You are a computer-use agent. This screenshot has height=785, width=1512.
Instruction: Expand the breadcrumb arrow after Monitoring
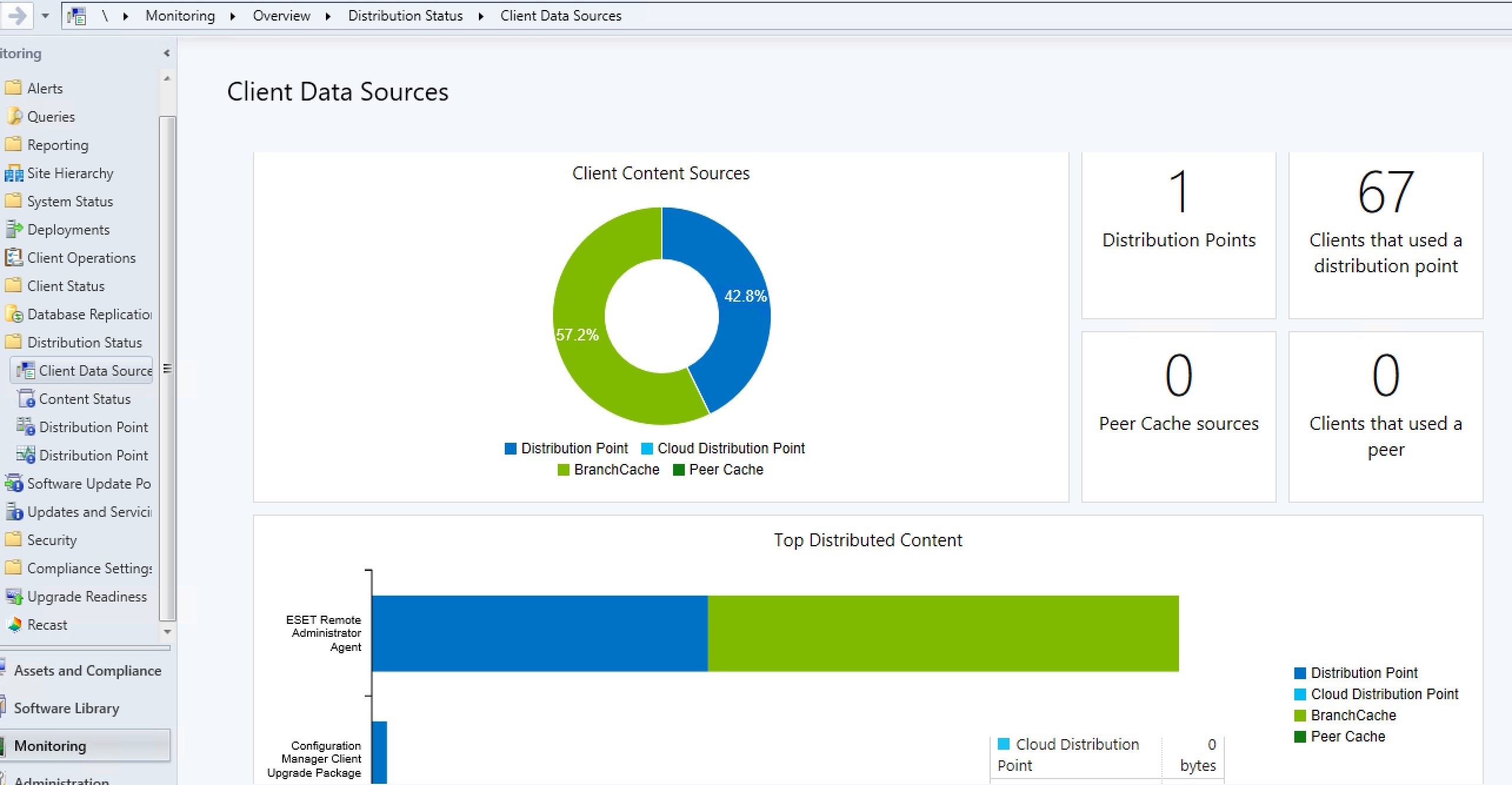click(x=233, y=16)
